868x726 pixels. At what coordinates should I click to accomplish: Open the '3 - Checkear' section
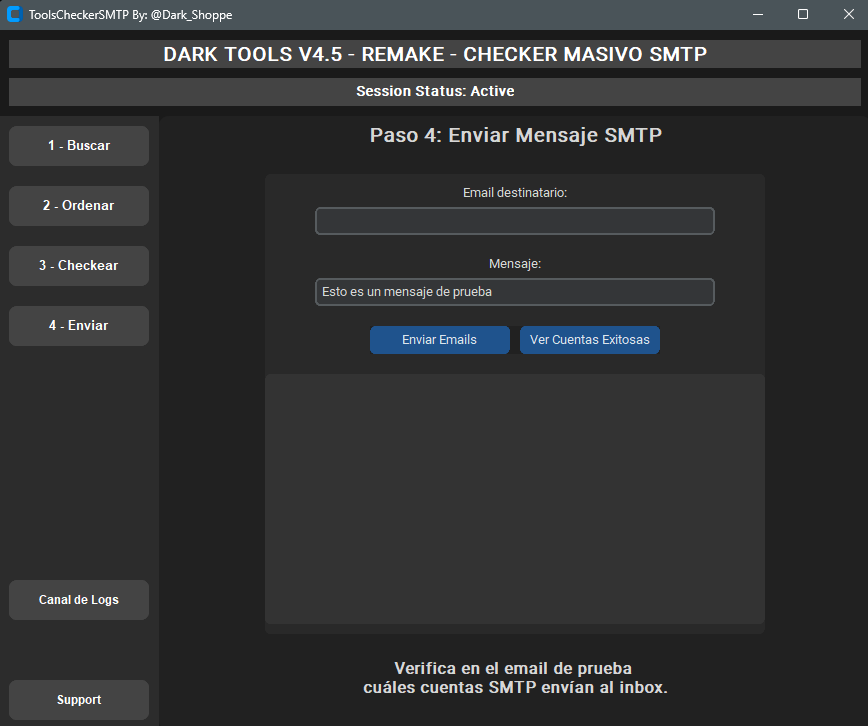pos(78,265)
